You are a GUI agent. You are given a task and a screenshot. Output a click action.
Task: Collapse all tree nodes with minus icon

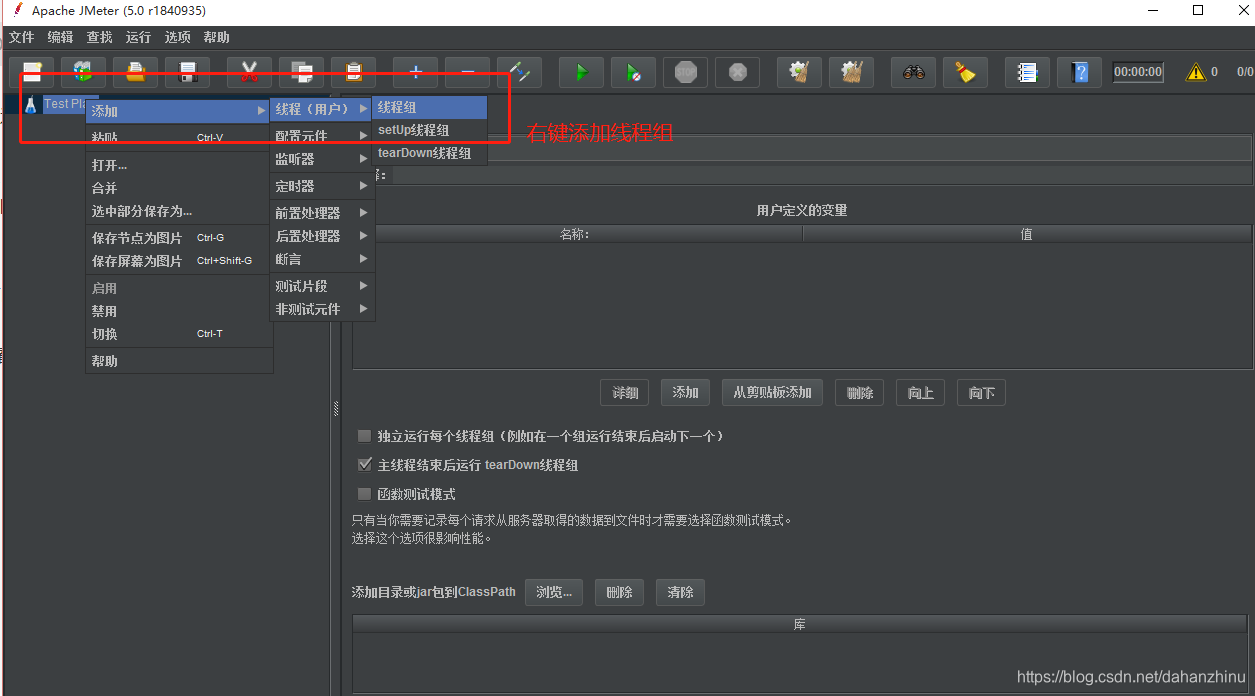467,72
